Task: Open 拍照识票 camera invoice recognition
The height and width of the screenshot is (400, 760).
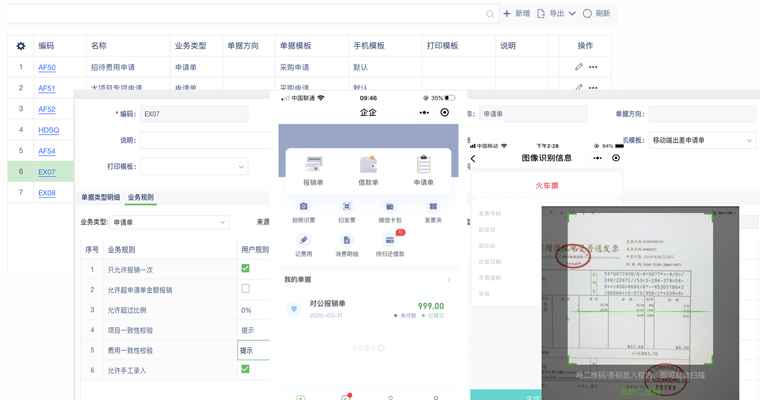Action: 303,208
